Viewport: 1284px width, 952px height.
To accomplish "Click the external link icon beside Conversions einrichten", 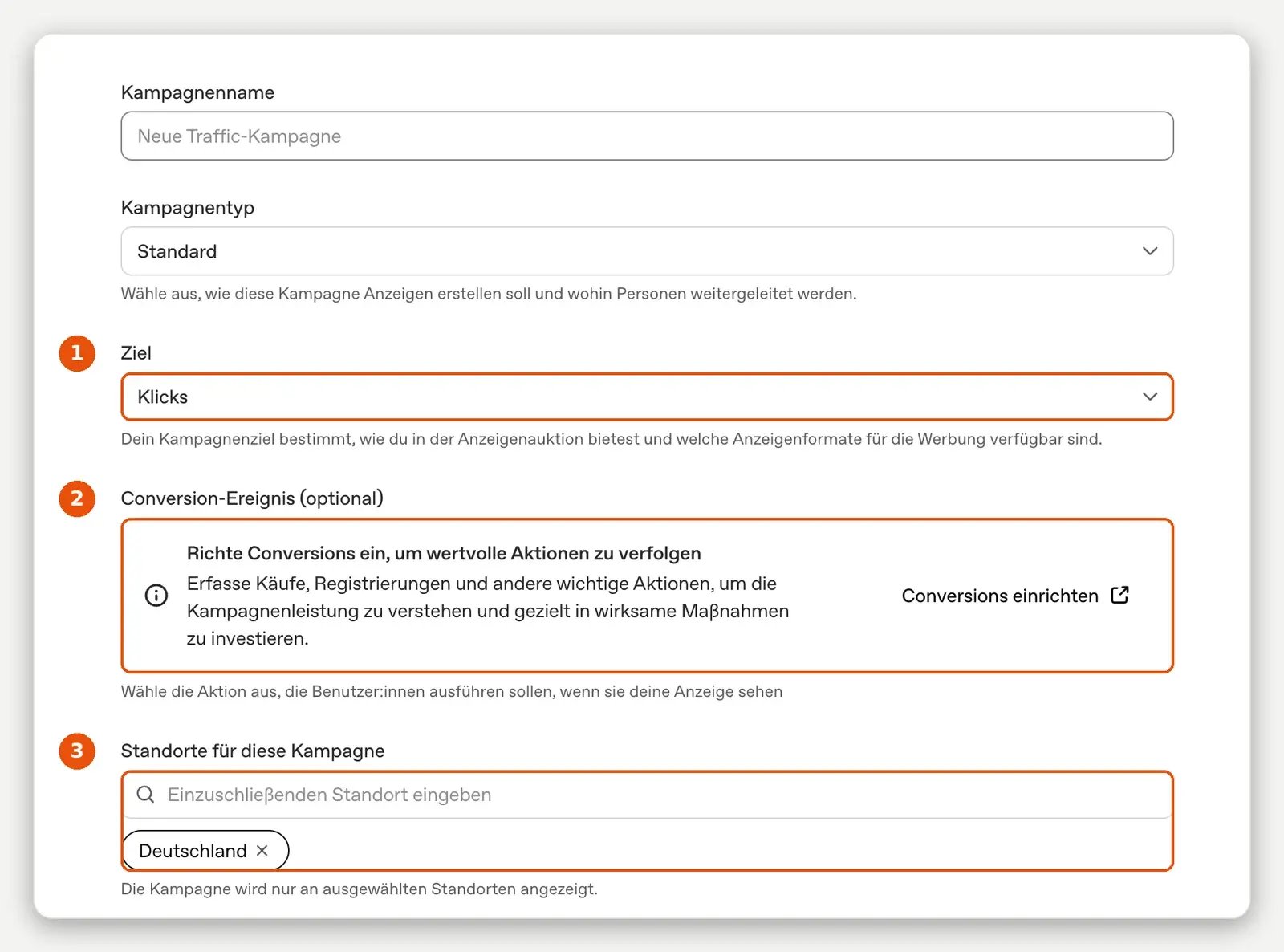I will 1120,595.
